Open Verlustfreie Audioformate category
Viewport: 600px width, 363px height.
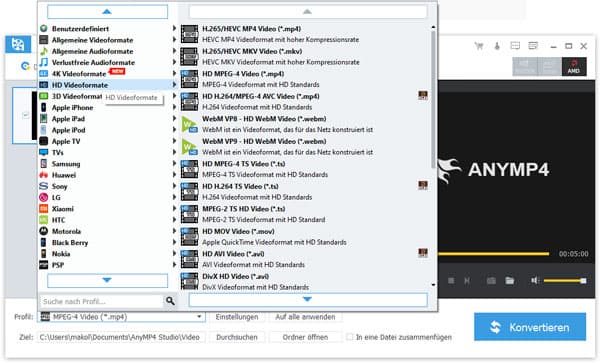coord(107,62)
